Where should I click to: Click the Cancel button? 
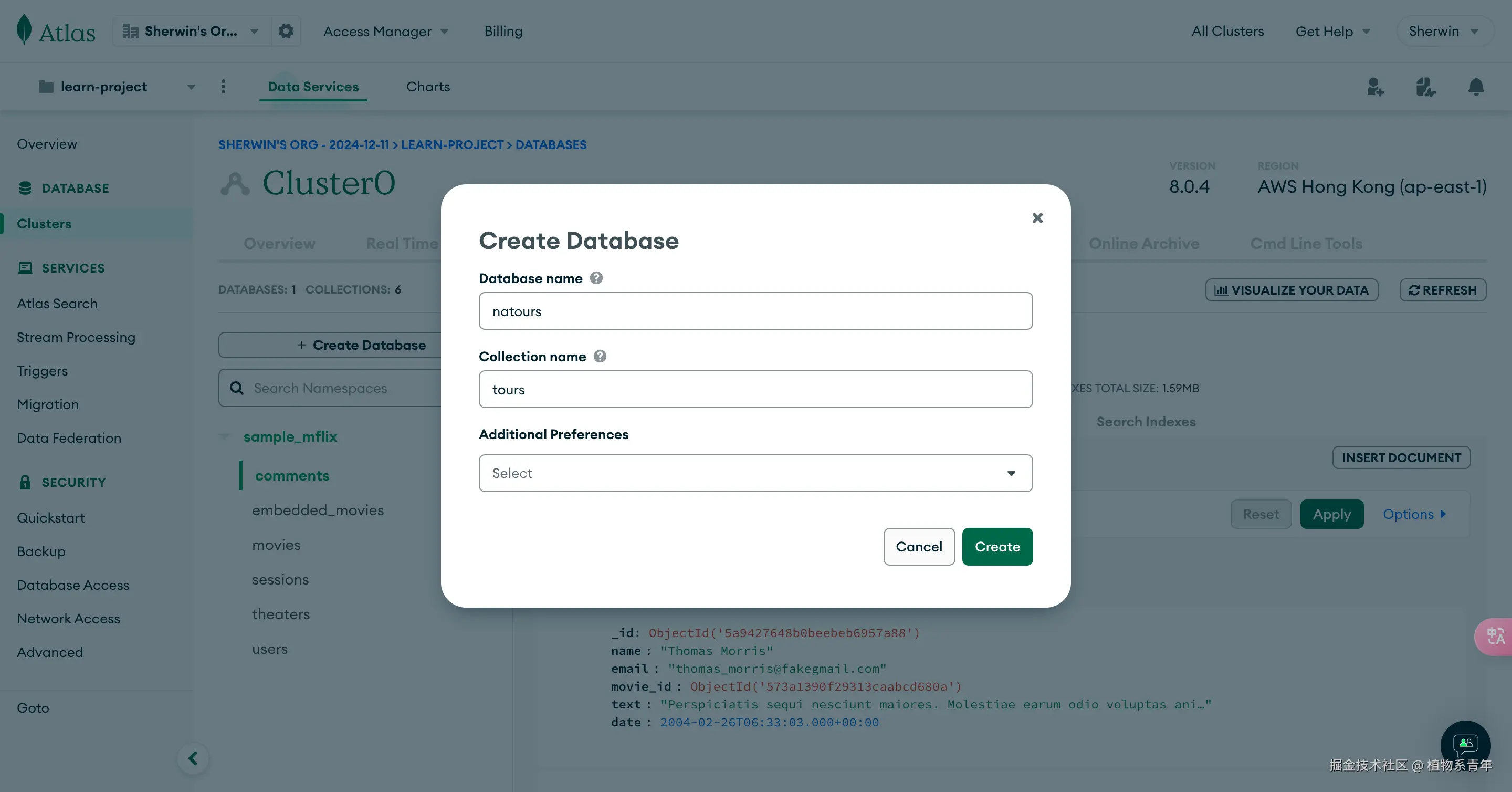click(x=919, y=547)
